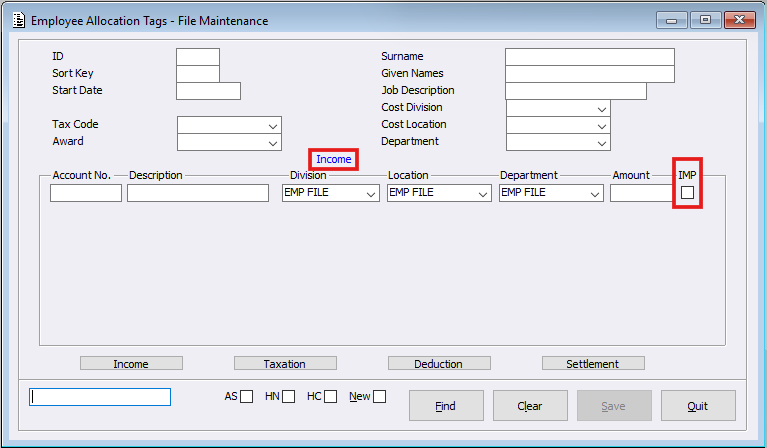The image size is (767, 448).
Task: Switch to the Deduction tab
Action: [439, 364]
